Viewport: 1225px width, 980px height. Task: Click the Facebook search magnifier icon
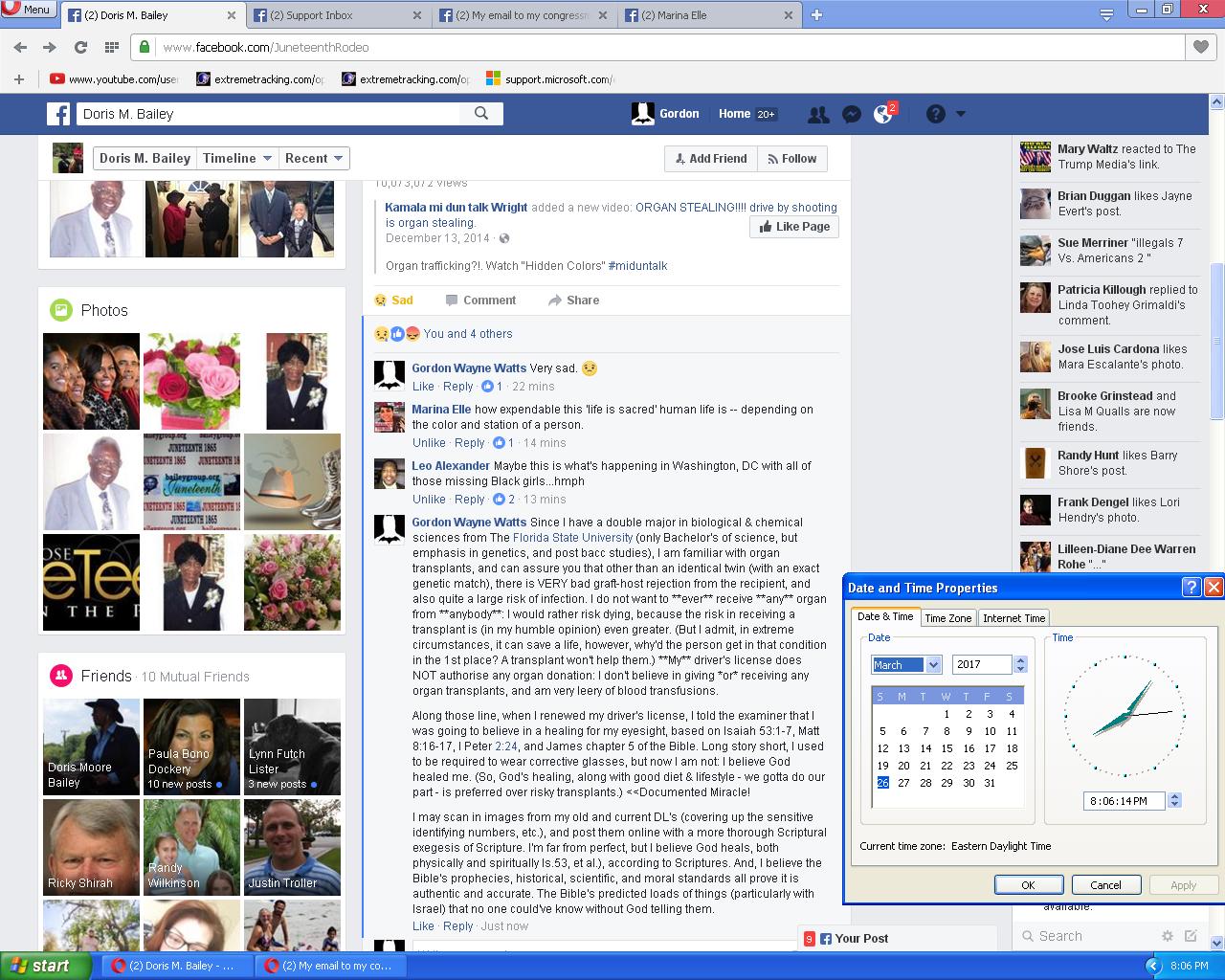click(x=481, y=113)
